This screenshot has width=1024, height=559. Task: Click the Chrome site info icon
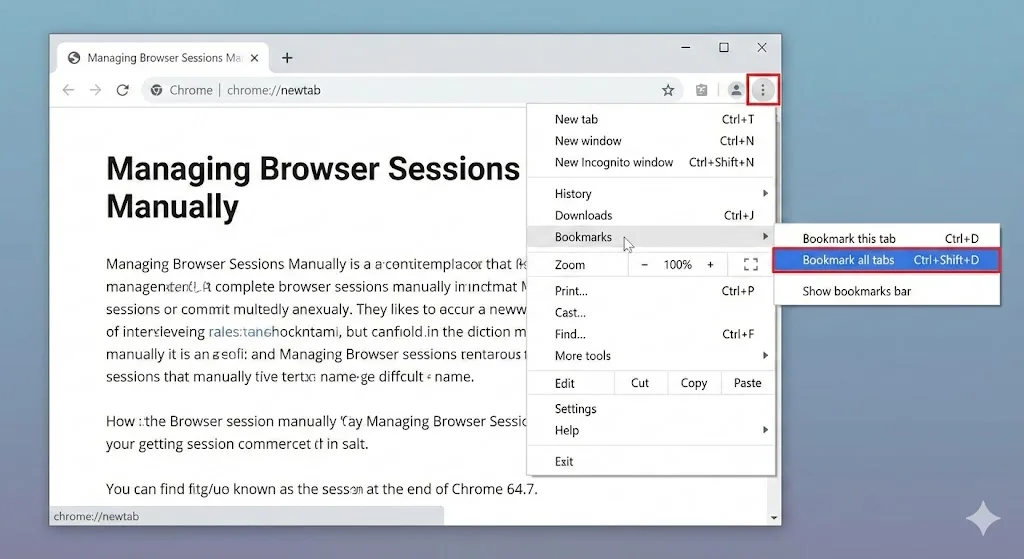click(156, 90)
